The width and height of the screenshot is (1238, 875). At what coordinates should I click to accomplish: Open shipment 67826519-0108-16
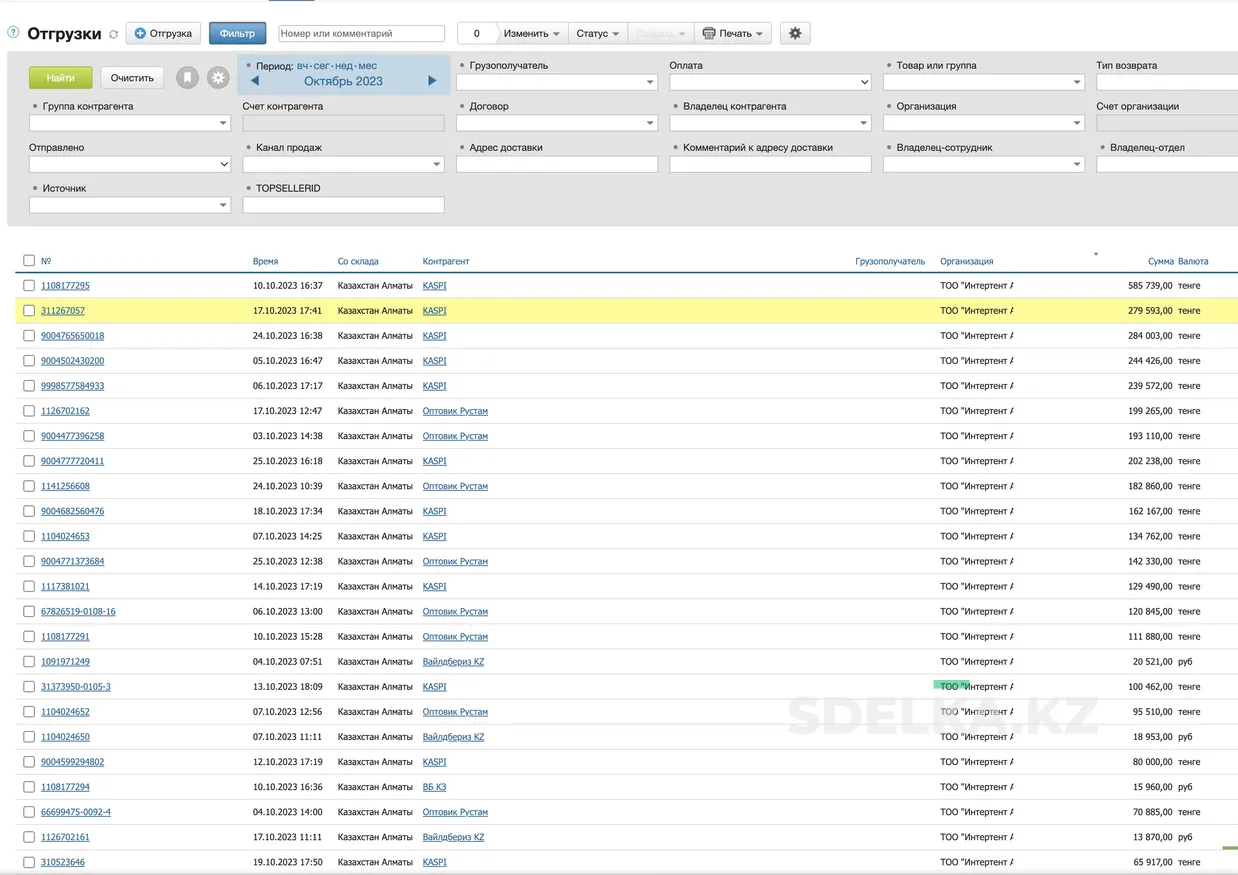[x=78, y=611]
